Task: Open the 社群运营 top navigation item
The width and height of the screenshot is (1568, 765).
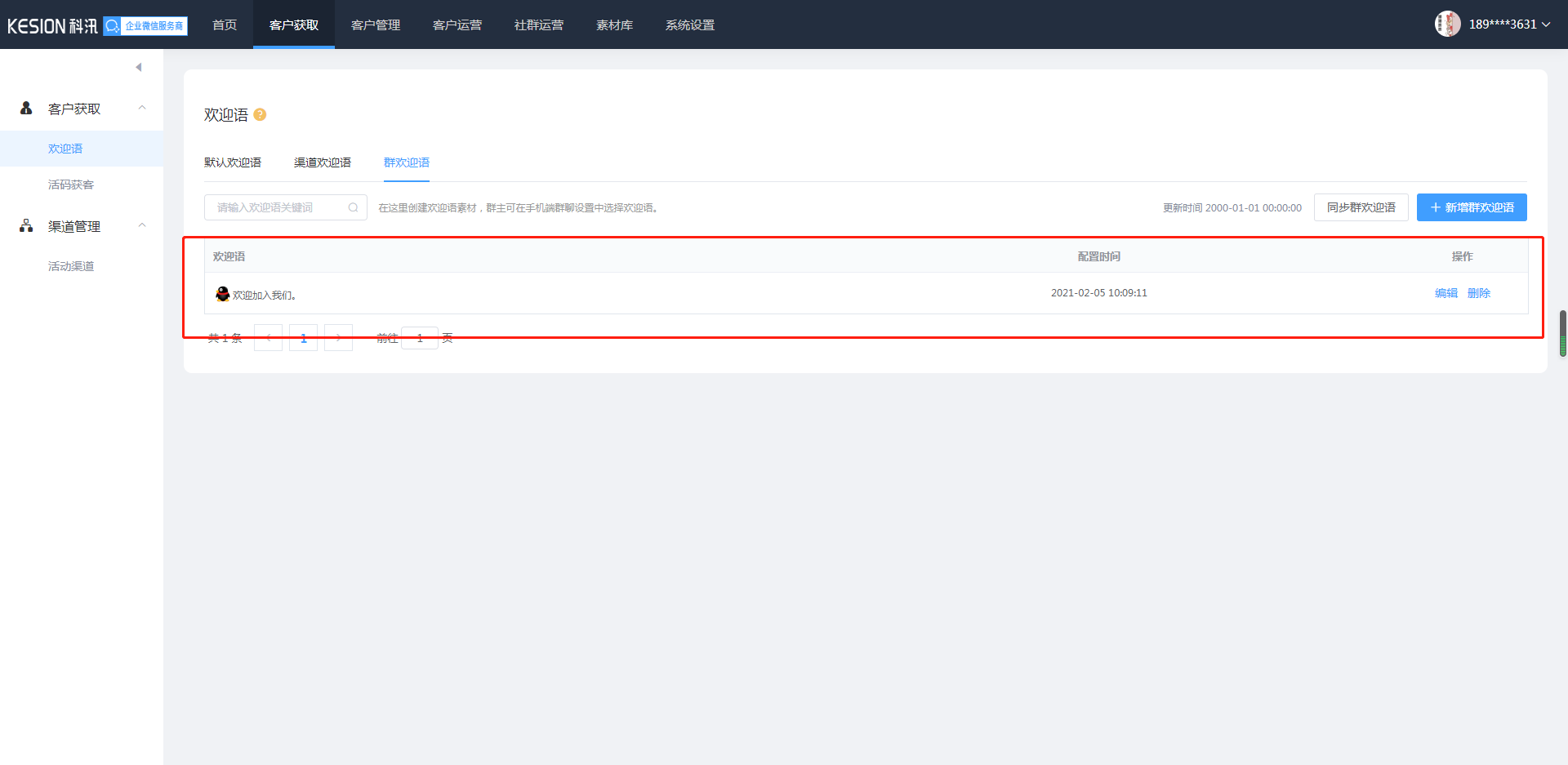Action: coord(539,24)
